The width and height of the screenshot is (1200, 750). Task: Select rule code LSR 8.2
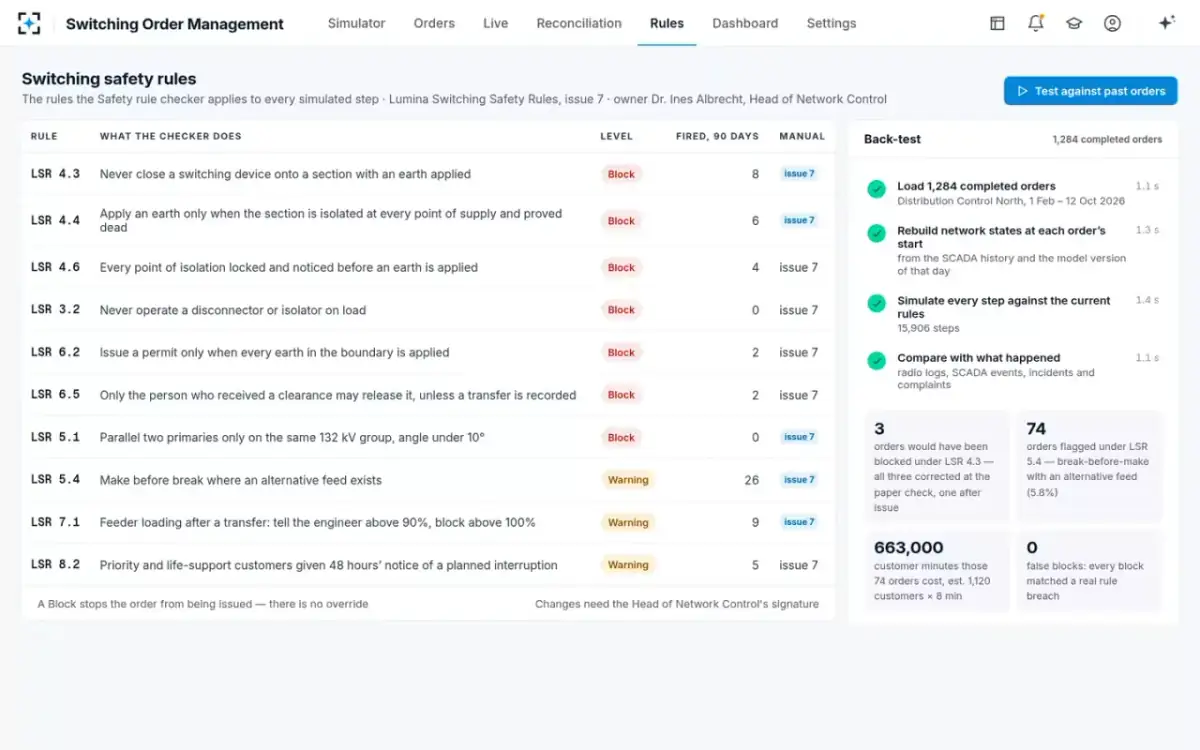click(x=55, y=565)
